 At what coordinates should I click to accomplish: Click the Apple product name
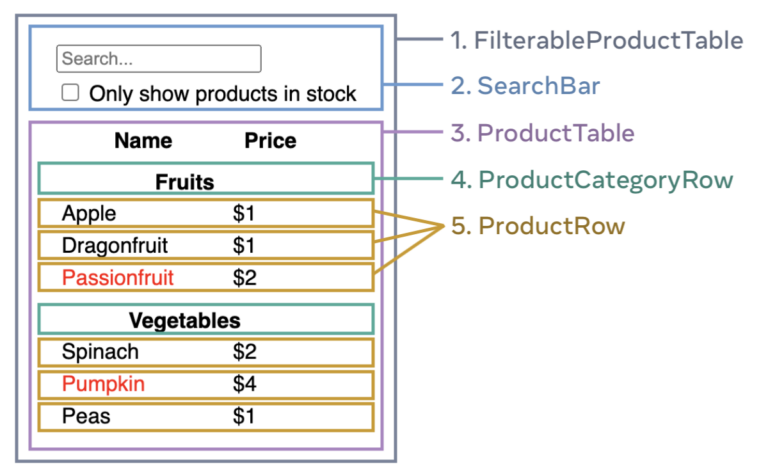pyautogui.click(x=89, y=213)
